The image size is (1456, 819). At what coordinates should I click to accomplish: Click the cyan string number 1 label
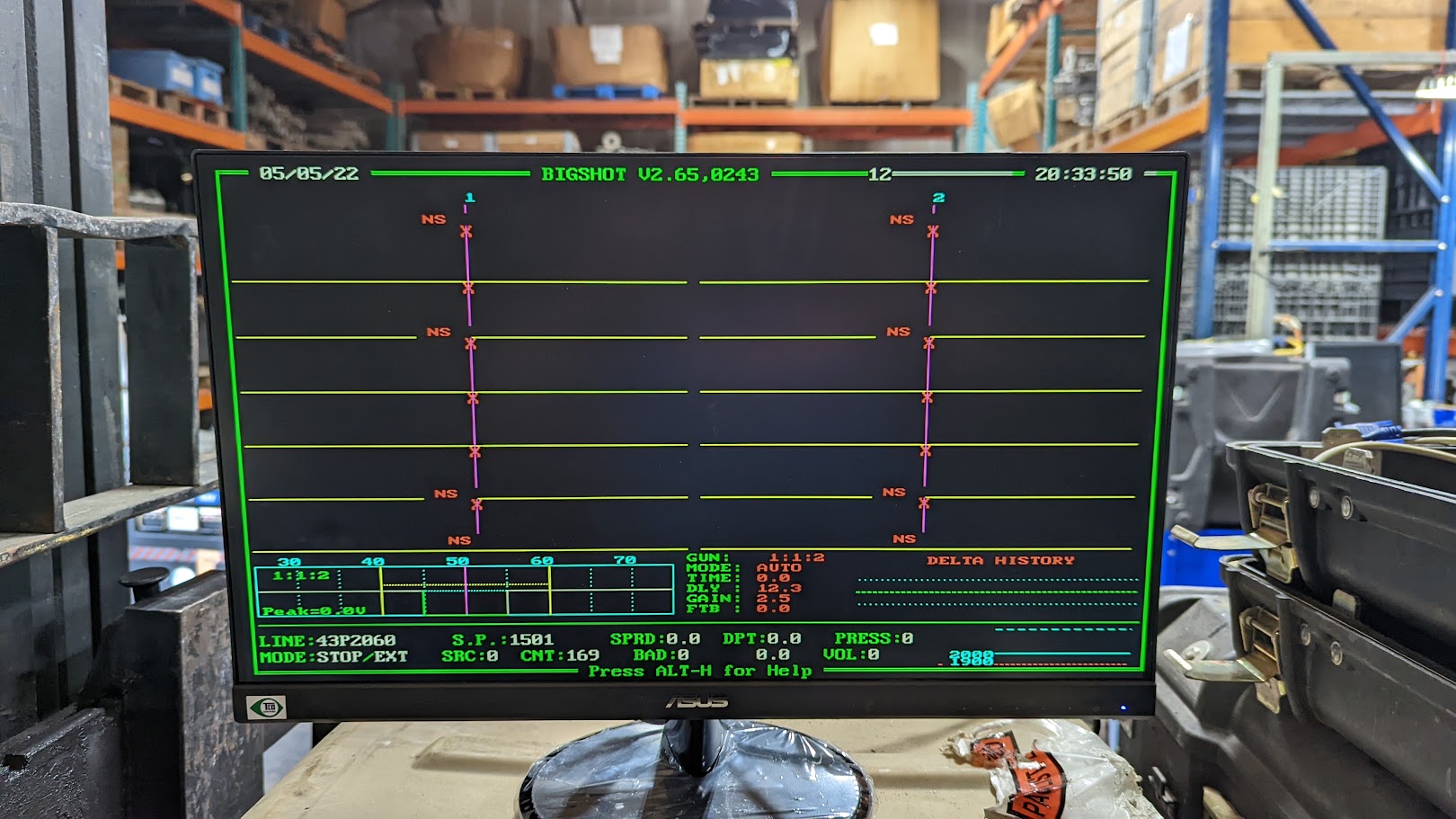tap(469, 198)
